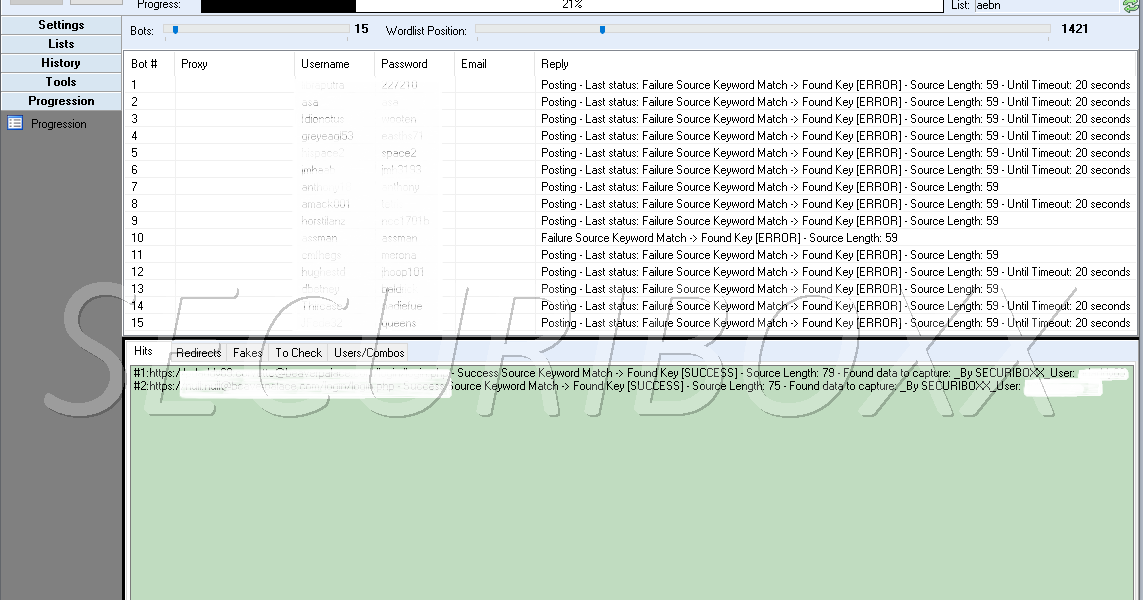Sort by the Bot # column header
Image resolution: width=1143 pixels, height=600 pixels.
coord(149,64)
